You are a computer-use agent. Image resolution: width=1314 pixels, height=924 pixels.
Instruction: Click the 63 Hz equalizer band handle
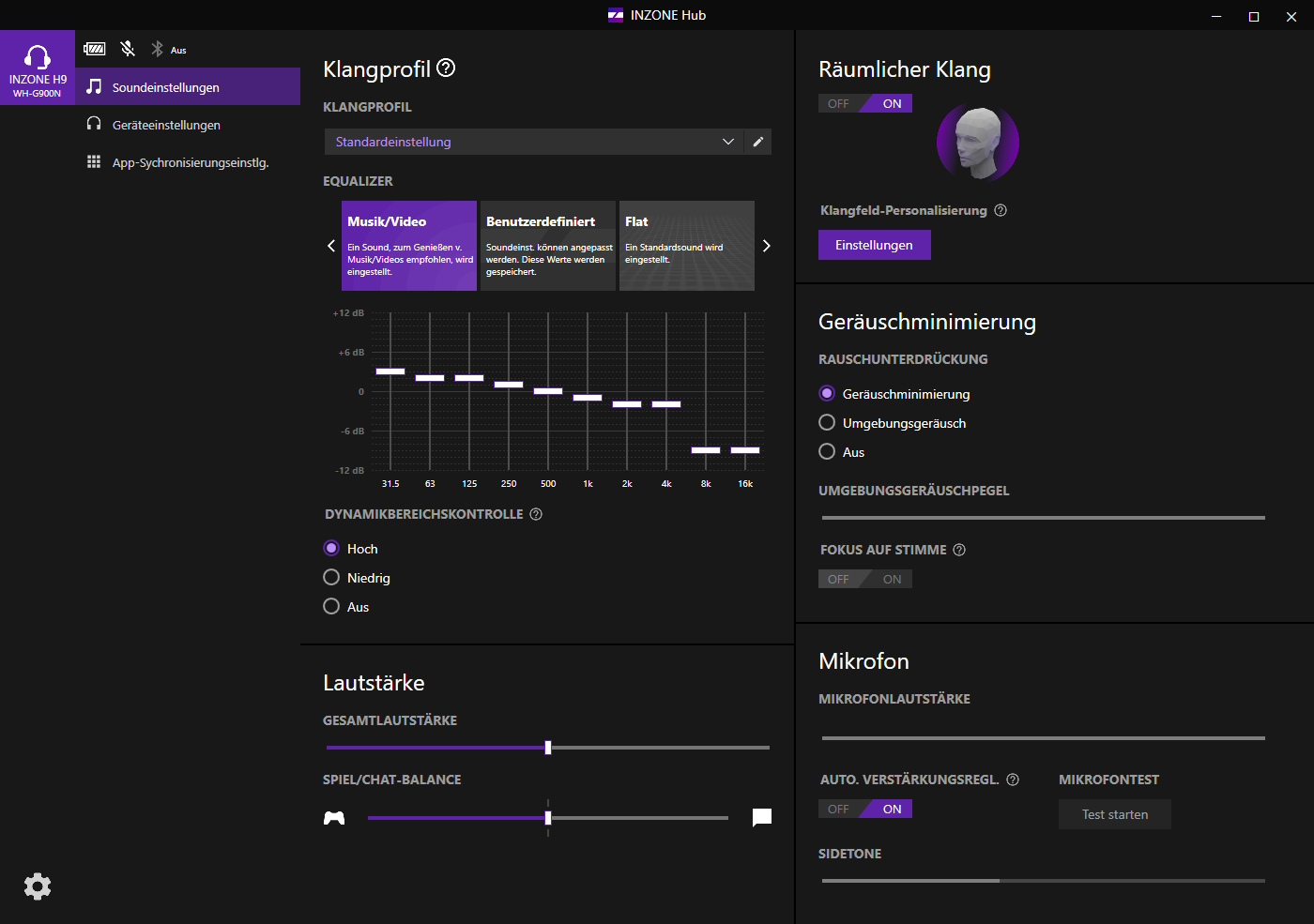430,378
